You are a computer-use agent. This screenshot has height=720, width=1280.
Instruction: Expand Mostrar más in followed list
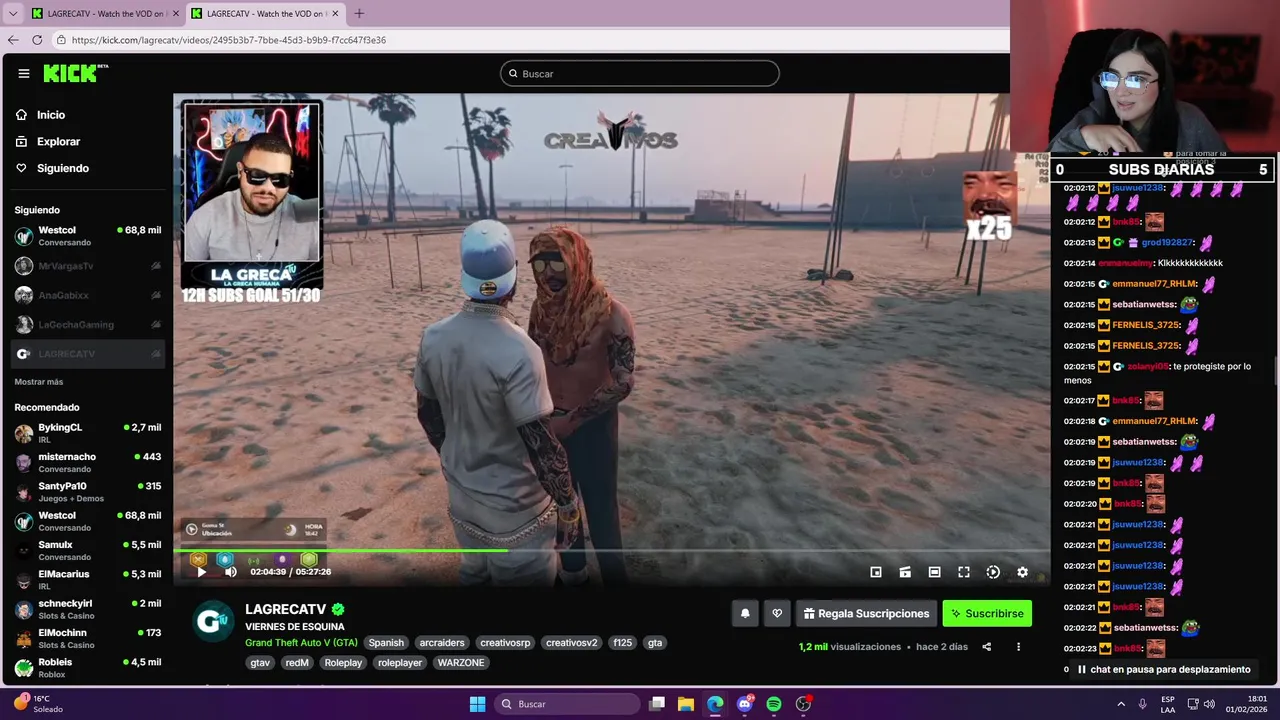tap(38, 382)
